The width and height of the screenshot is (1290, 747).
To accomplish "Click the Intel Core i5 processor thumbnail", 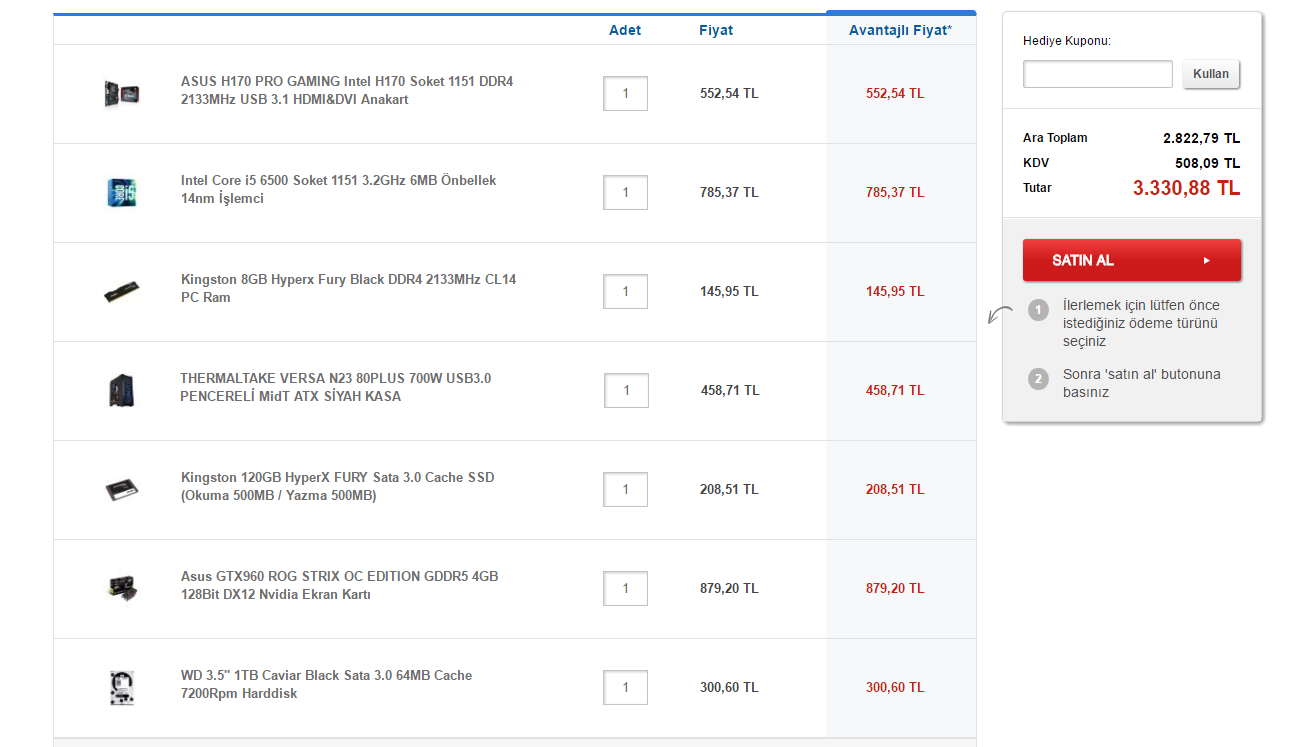I will [121, 192].
